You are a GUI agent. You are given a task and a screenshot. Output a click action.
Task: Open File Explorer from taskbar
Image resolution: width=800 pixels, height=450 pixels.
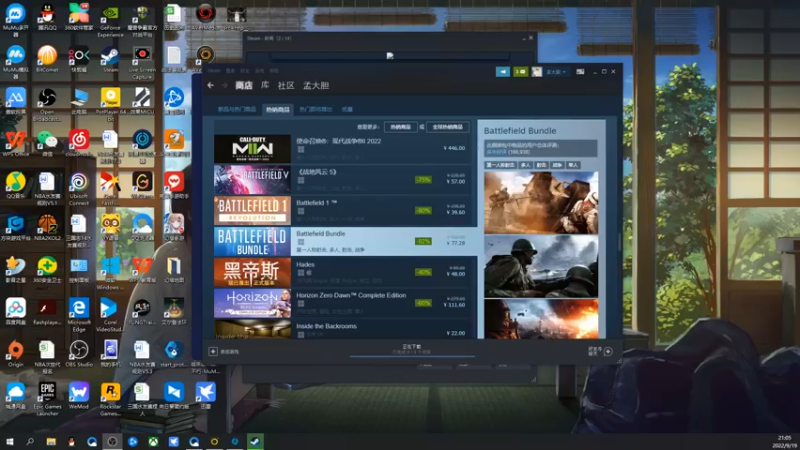pyautogui.click(x=51, y=441)
